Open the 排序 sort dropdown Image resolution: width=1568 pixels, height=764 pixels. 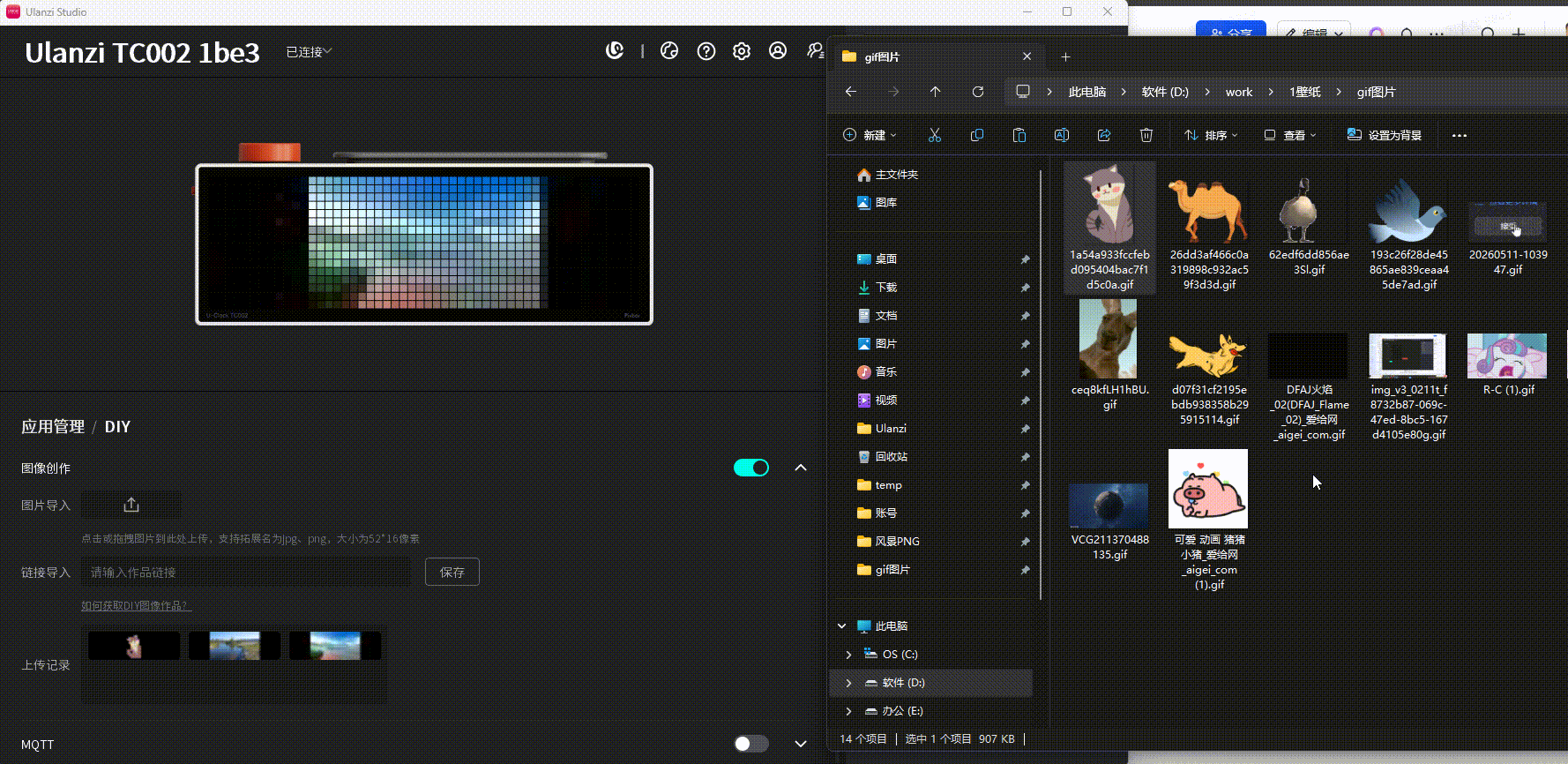(x=1211, y=135)
